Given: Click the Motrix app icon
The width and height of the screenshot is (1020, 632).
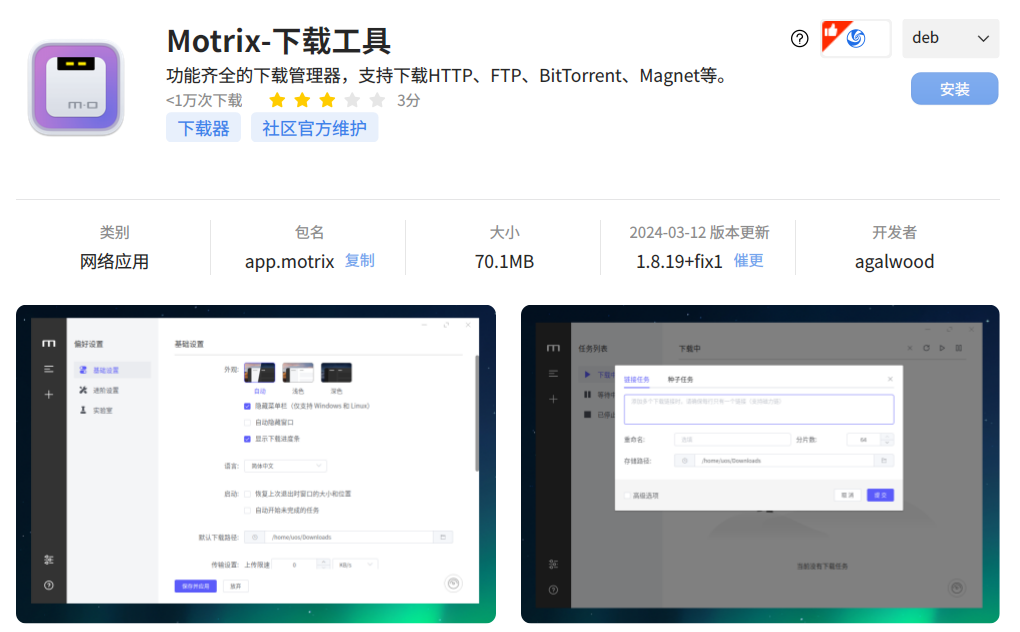Looking at the screenshot, I should [x=76, y=88].
